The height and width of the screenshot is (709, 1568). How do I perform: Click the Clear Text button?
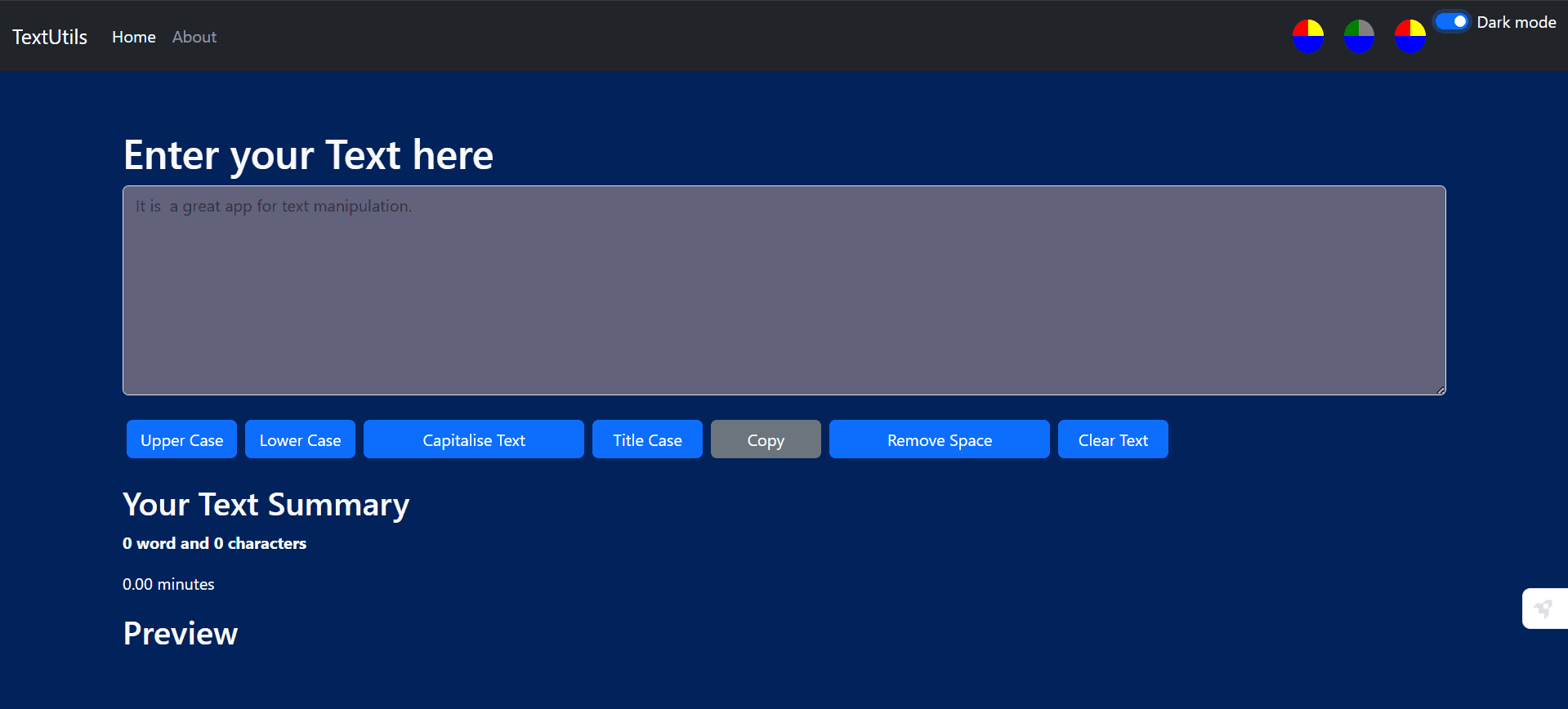(x=1112, y=440)
